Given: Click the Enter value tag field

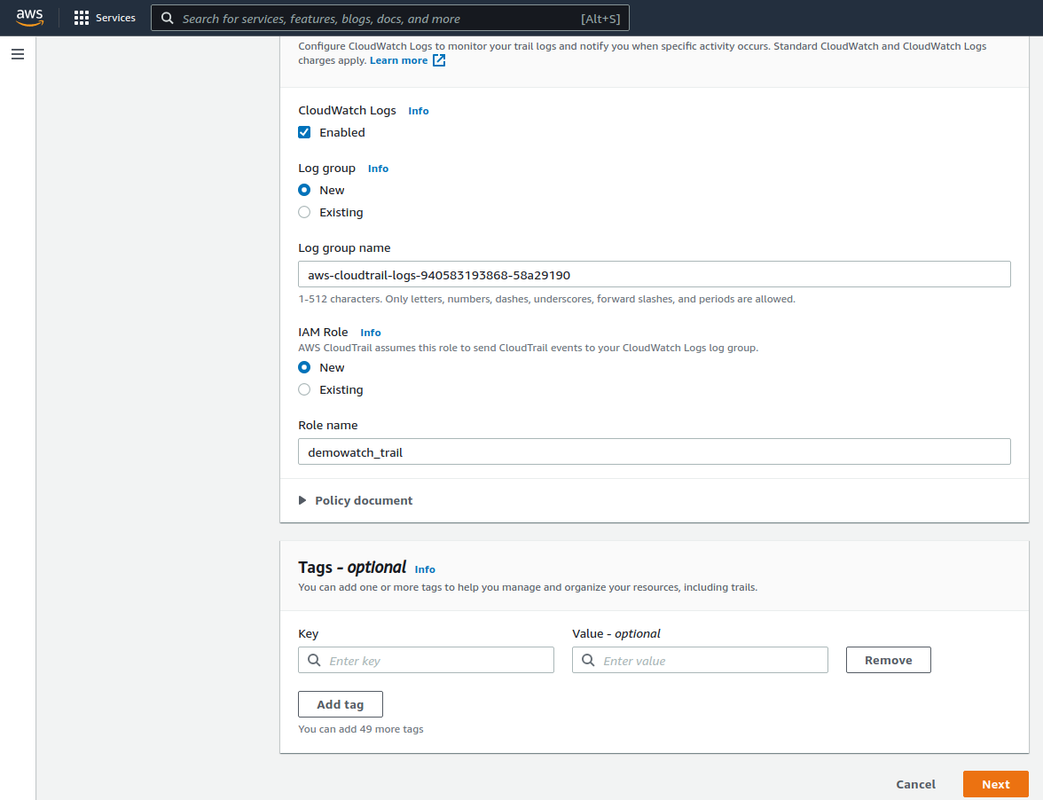Looking at the screenshot, I should (x=700, y=660).
